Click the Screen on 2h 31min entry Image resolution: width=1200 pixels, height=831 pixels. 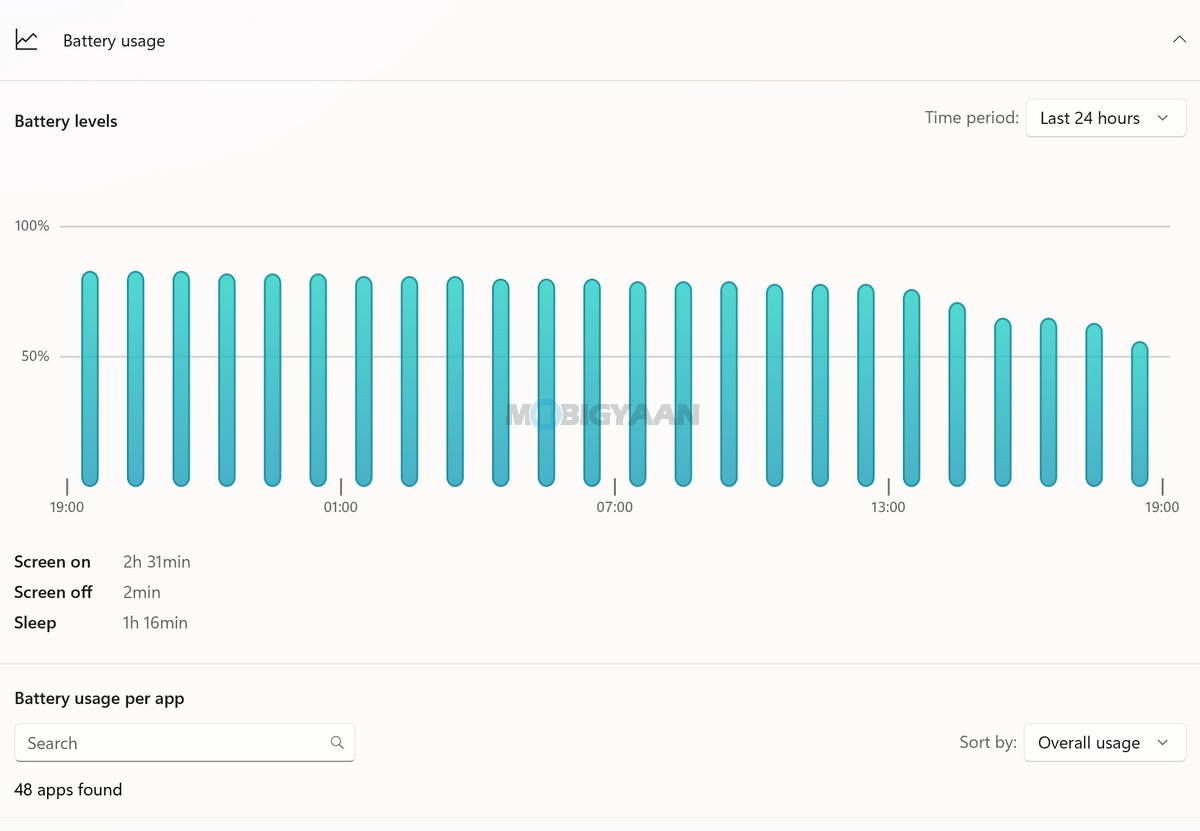102,562
